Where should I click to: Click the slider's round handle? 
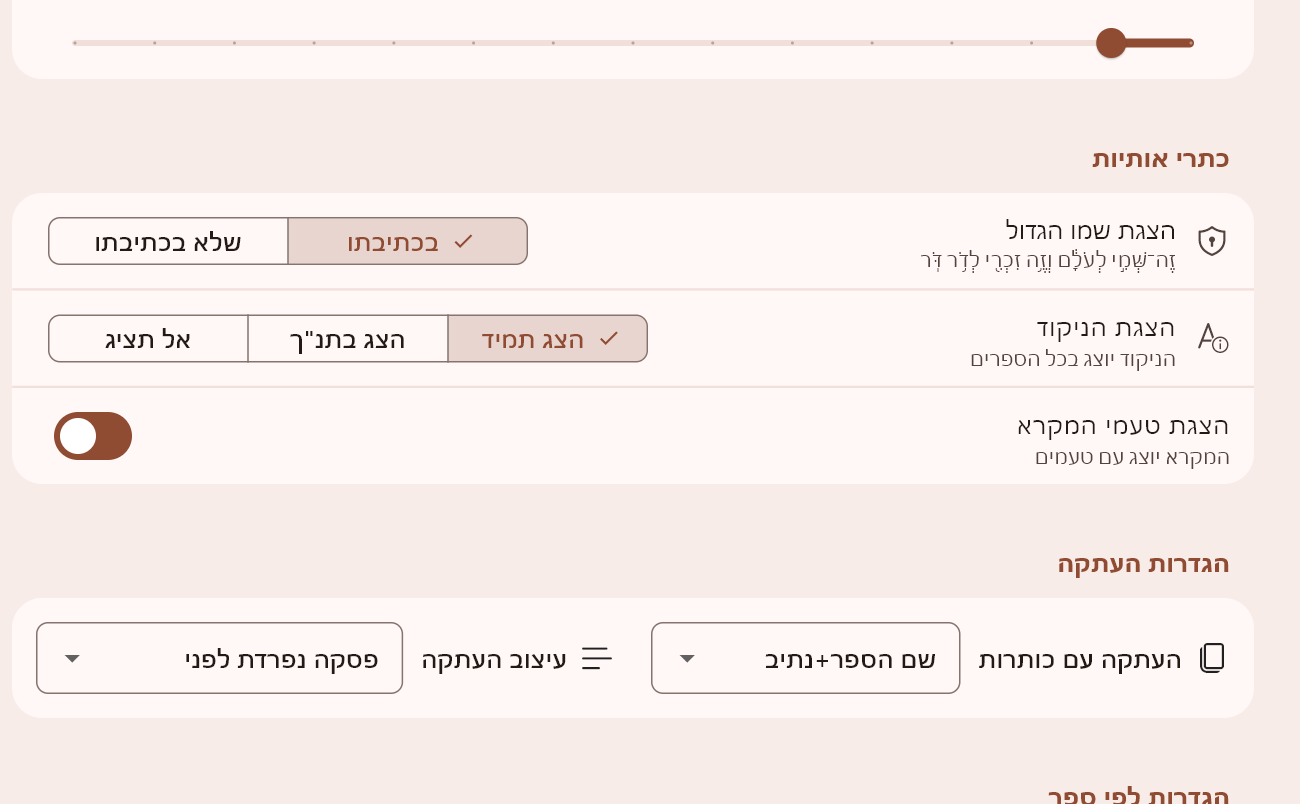(1111, 43)
